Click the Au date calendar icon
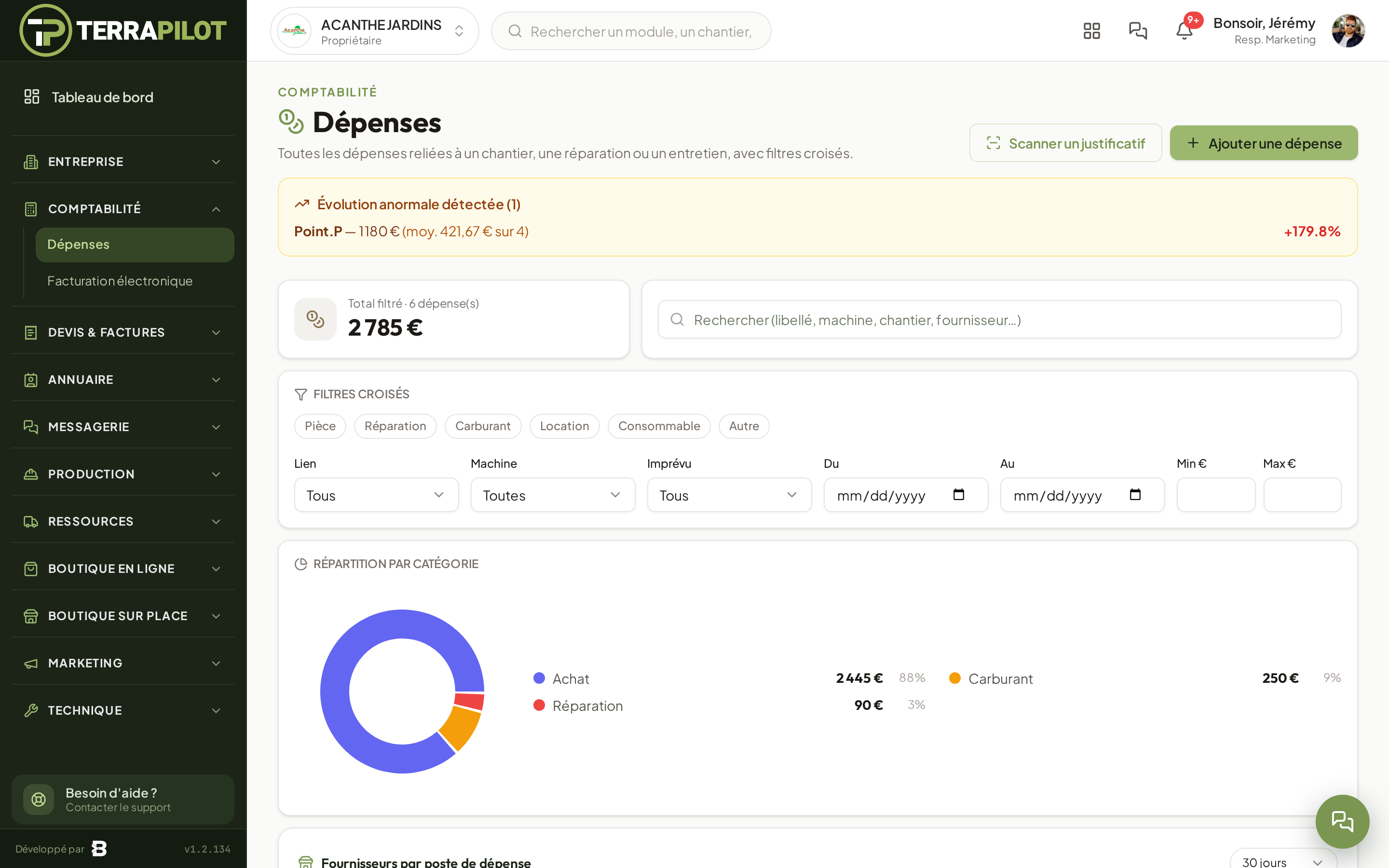Viewport: 1389px width, 868px height. click(1135, 494)
